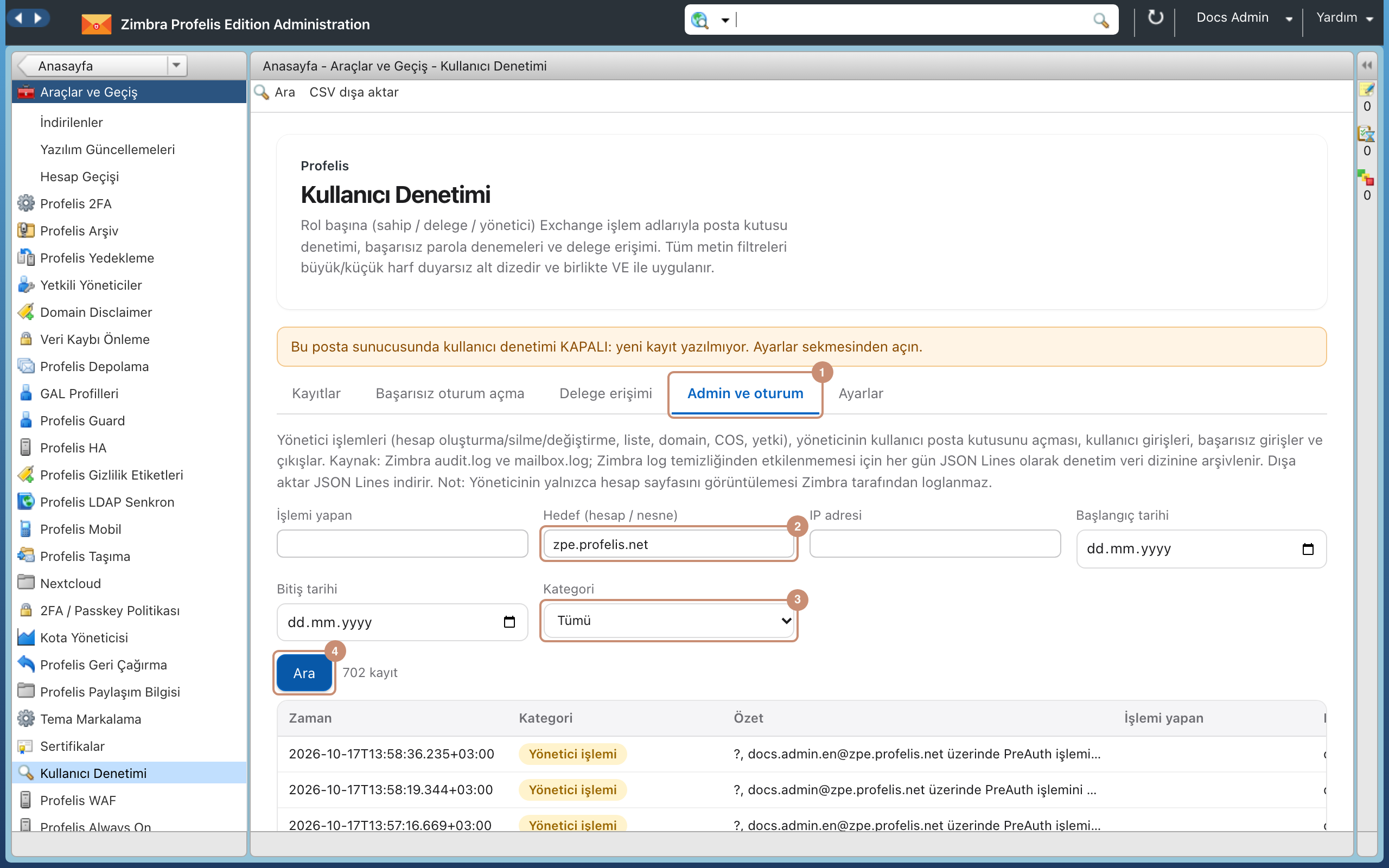Click the Domain Disclaimer icon
The image size is (1389, 868).
[26, 312]
